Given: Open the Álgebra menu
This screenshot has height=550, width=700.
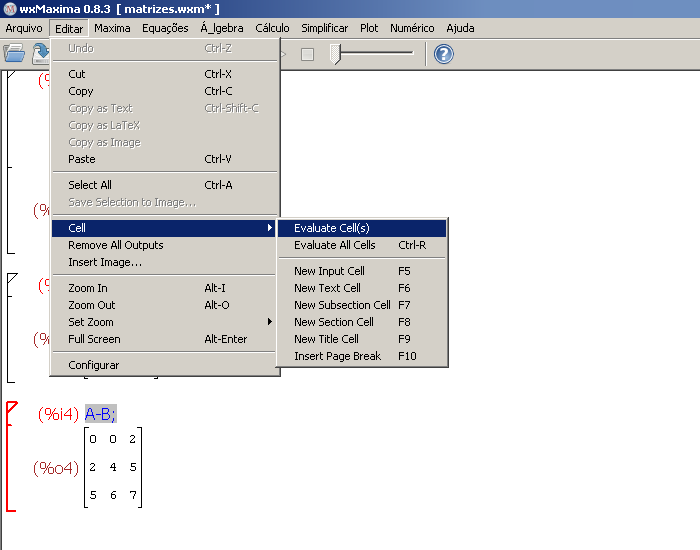Looking at the screenshot, I should (222, 28).
